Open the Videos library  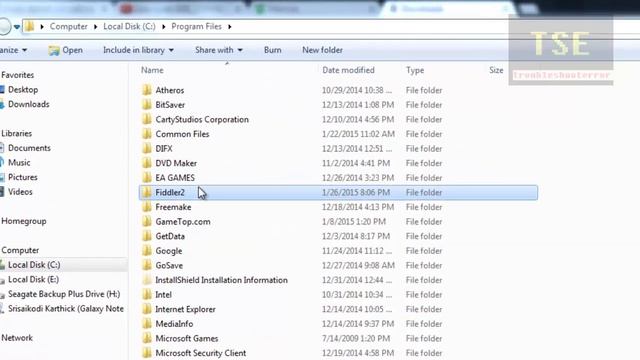click(x=20, y=192)
